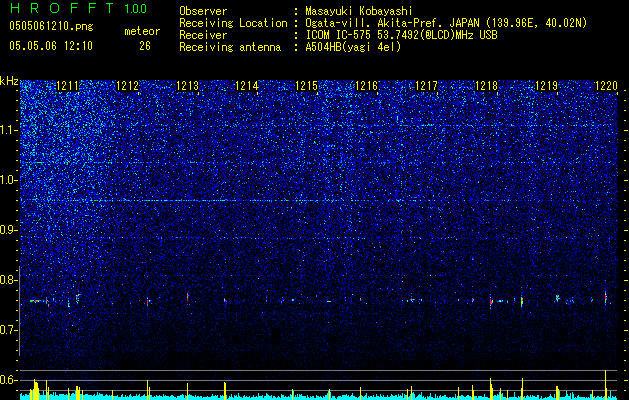This screenshot has width=629, height=400.
Task: Click the 1211 time marker
Action: 68,86
